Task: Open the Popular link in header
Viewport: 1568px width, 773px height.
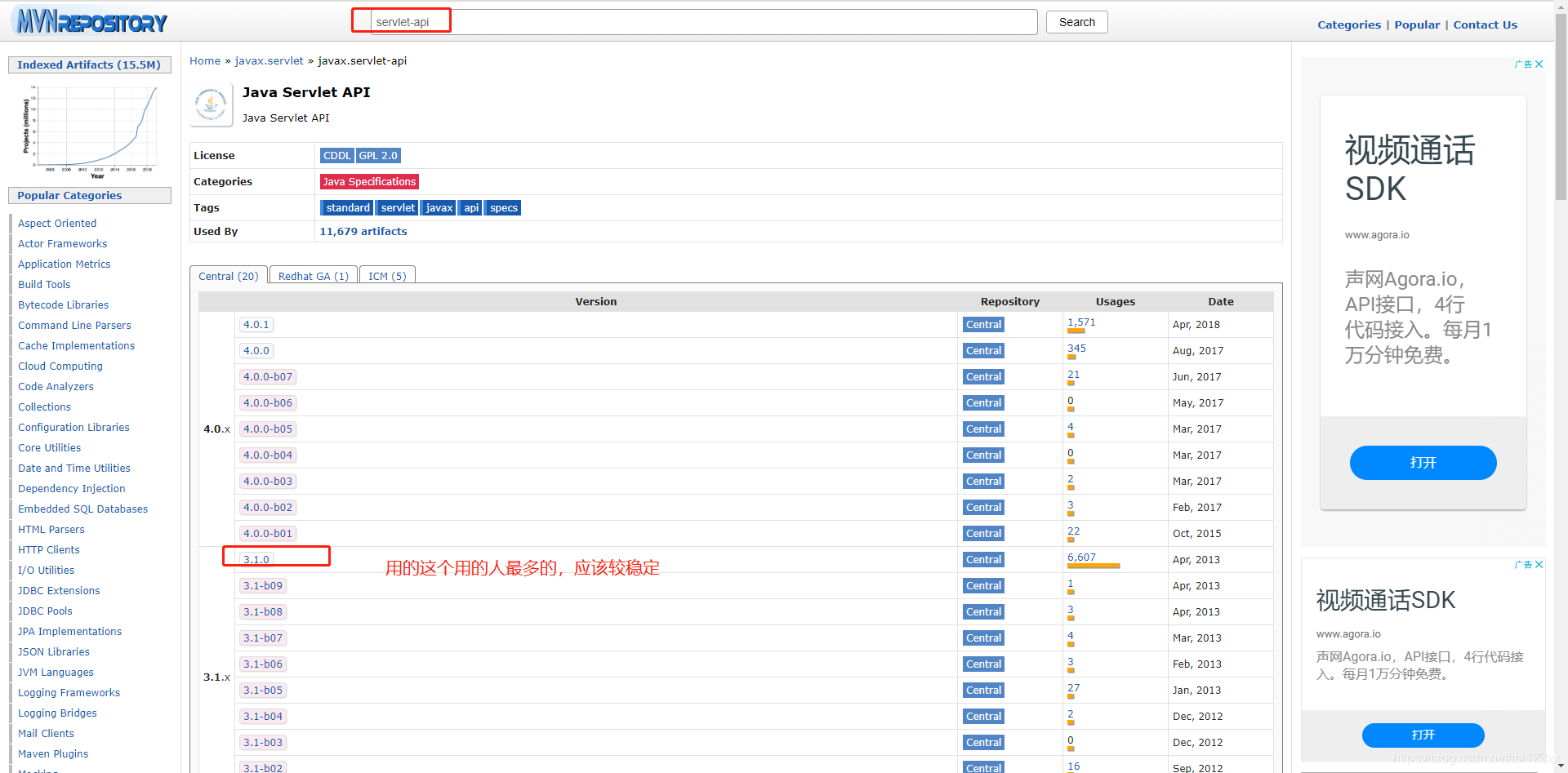Action: [x=1417, y=24]
